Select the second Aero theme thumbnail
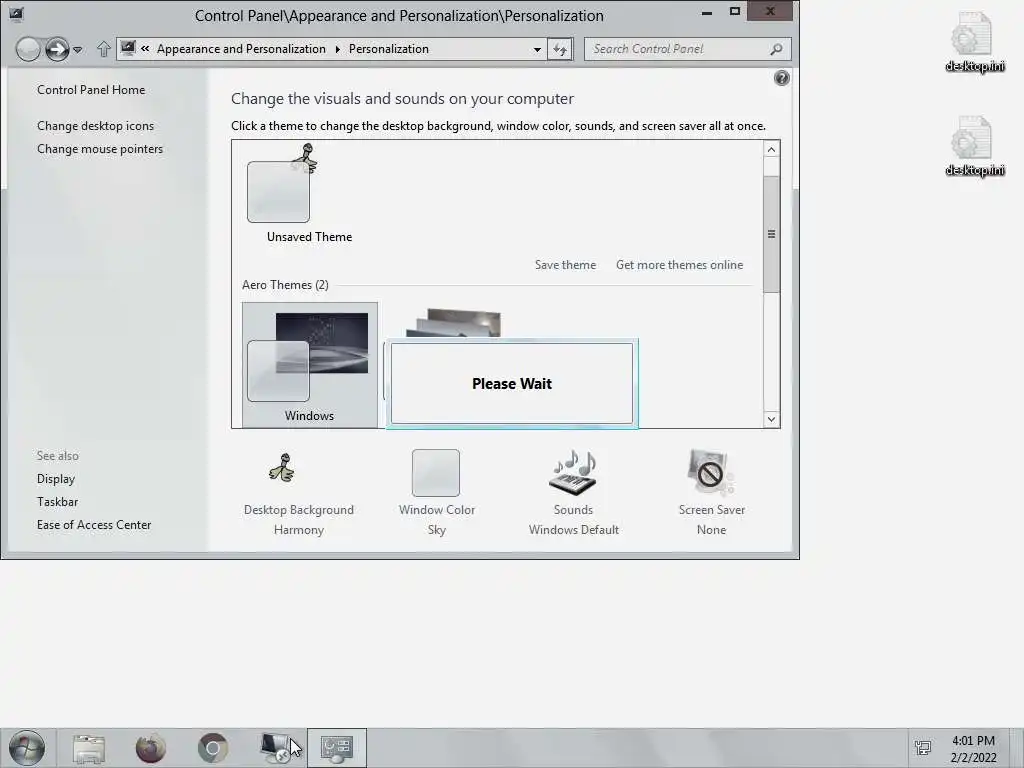 (453, 323)
